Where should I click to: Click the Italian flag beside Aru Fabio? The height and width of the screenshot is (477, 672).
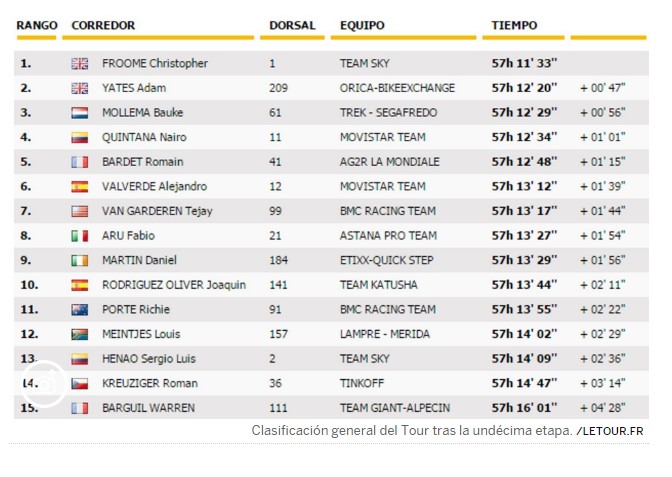click(80, 236)
